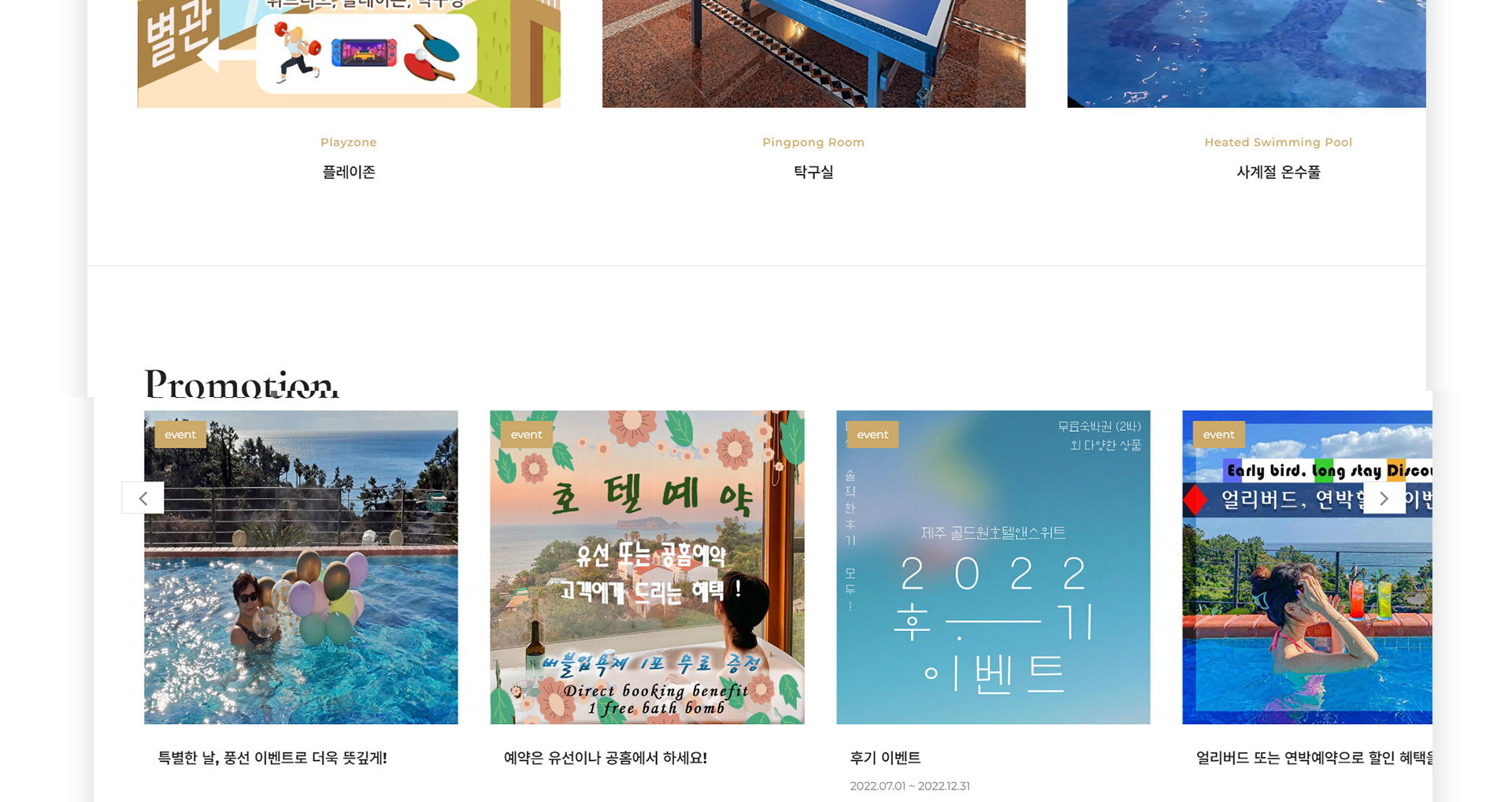This screenshot has height=802, width=1512.
Task: Select the 탁구실 title
Action: [813, 172]
